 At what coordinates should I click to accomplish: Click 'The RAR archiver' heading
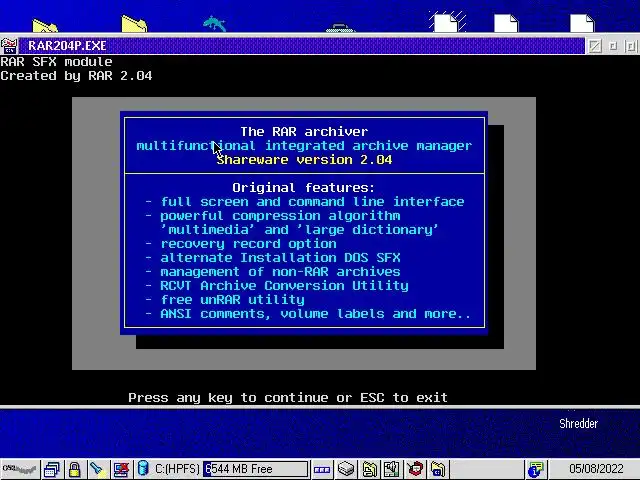pyautogui.click(x=304, y=131)
